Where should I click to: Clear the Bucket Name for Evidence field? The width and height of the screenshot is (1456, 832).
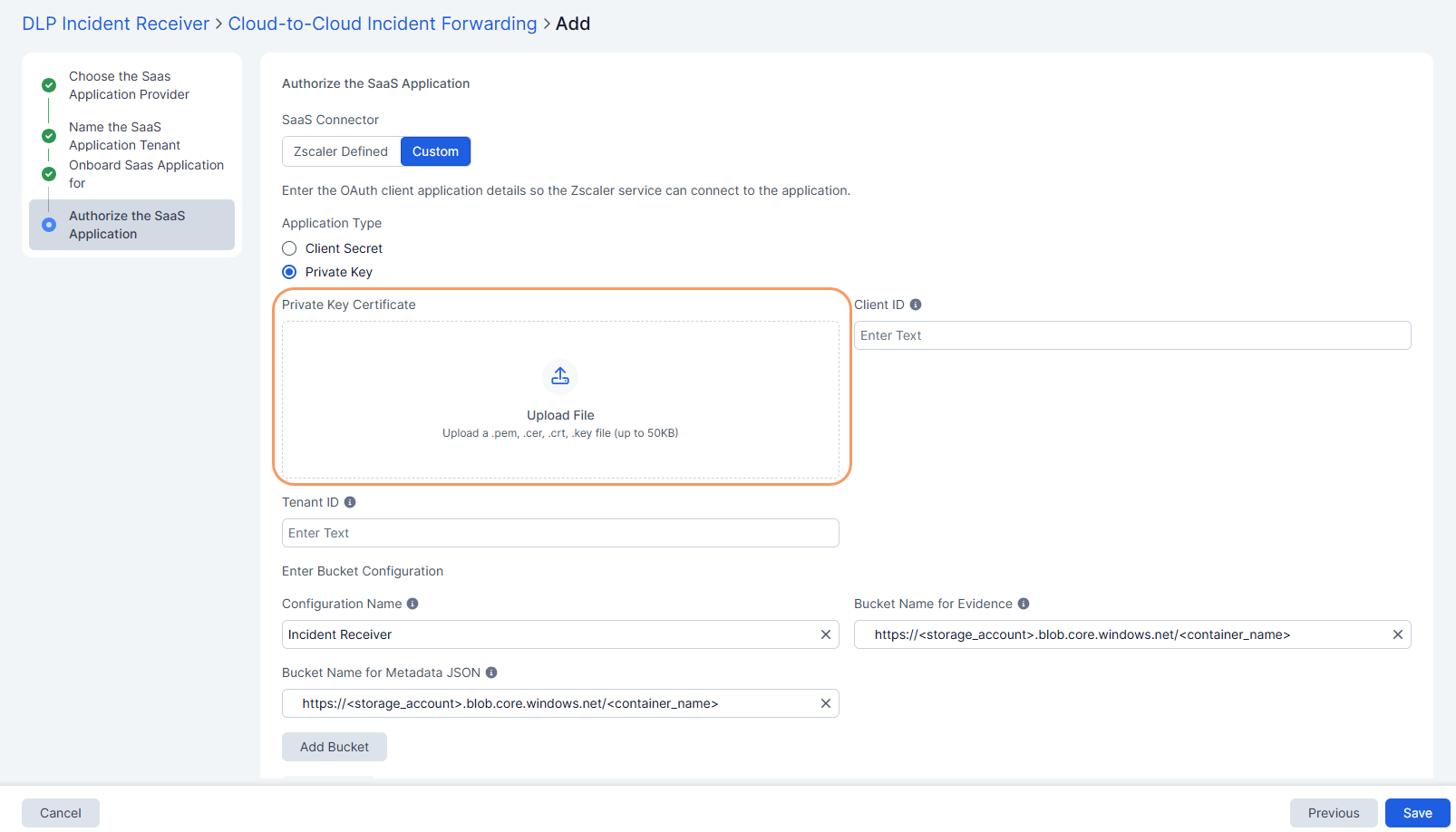(x=1398, y=634)
